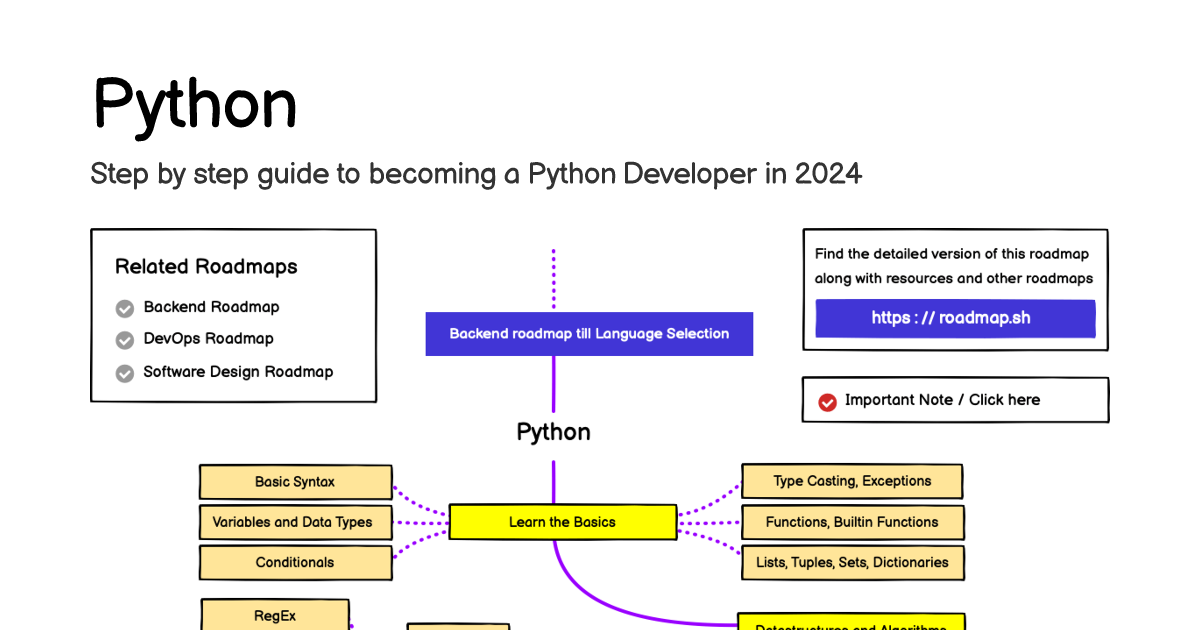Open the RegEx topic

coord(275,615)
